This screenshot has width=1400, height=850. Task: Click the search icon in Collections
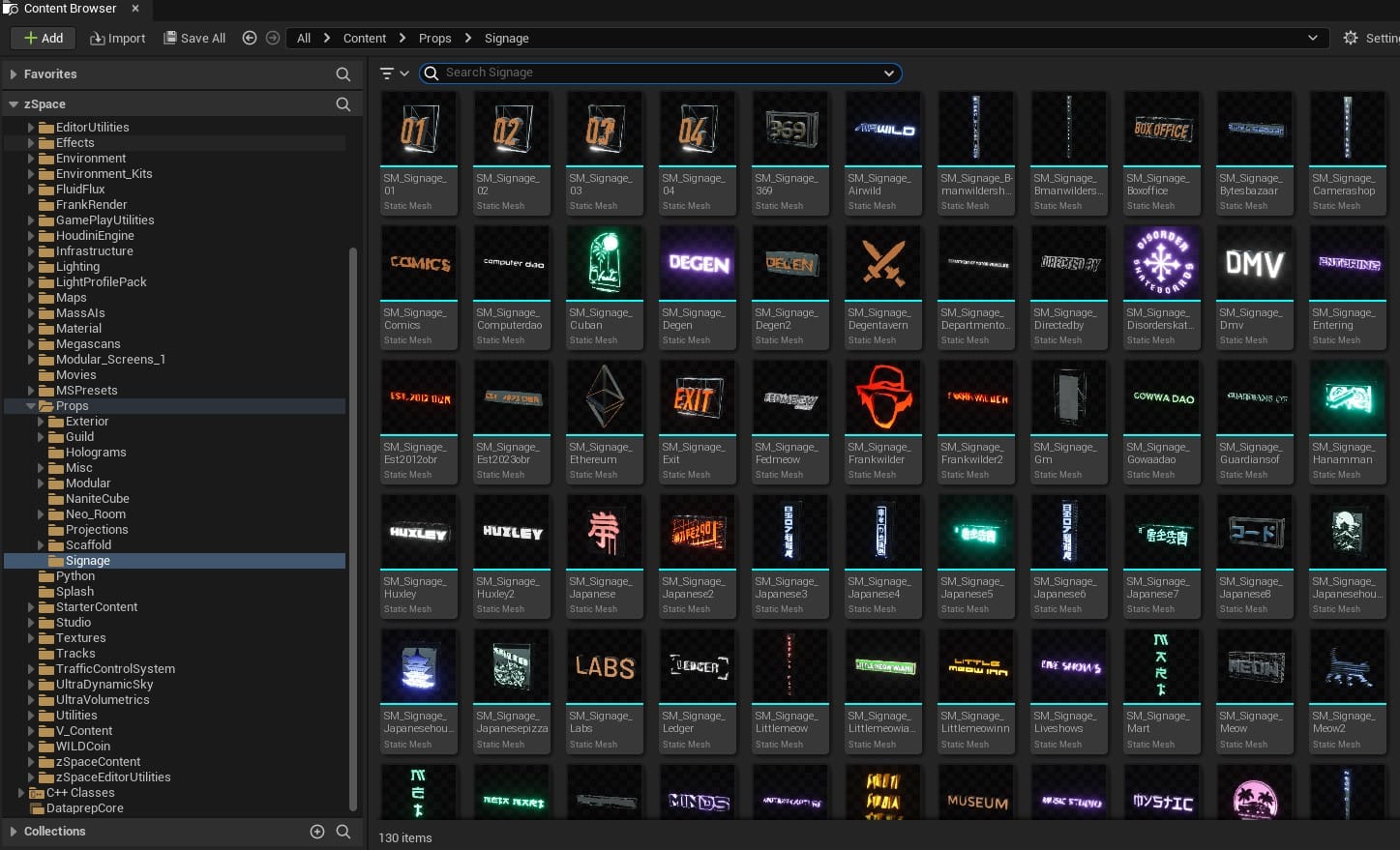coord(343,832)
